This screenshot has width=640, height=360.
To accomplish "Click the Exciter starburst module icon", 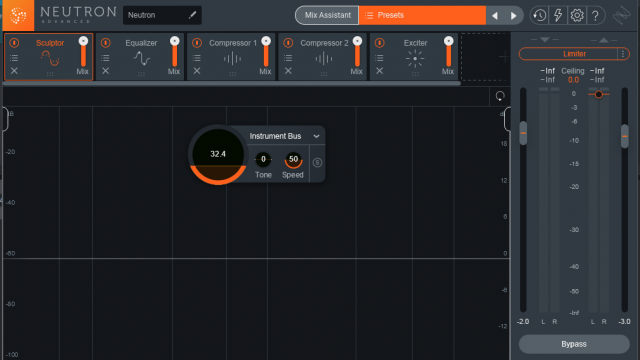I will tap(415, 59).
